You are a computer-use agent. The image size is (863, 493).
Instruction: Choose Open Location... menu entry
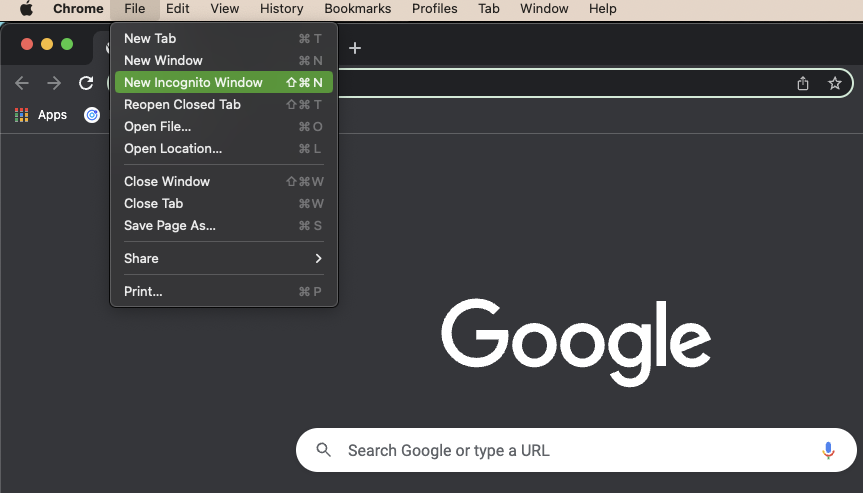tap(223, 149)
